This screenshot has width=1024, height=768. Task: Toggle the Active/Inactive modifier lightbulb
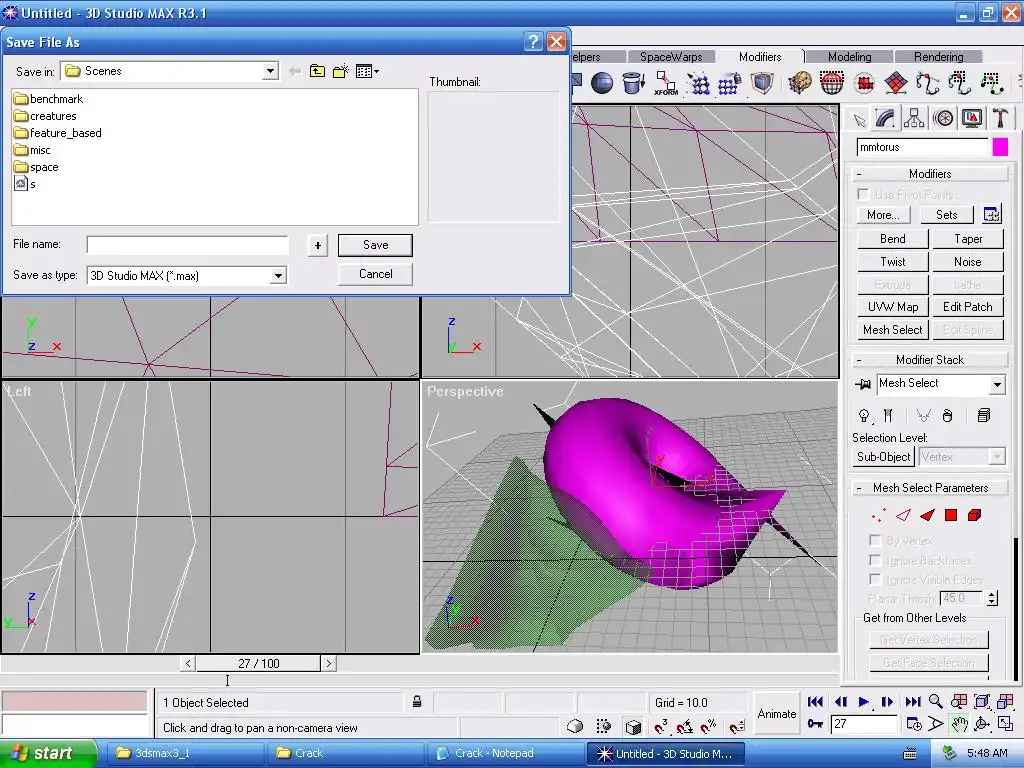point(864,415)
